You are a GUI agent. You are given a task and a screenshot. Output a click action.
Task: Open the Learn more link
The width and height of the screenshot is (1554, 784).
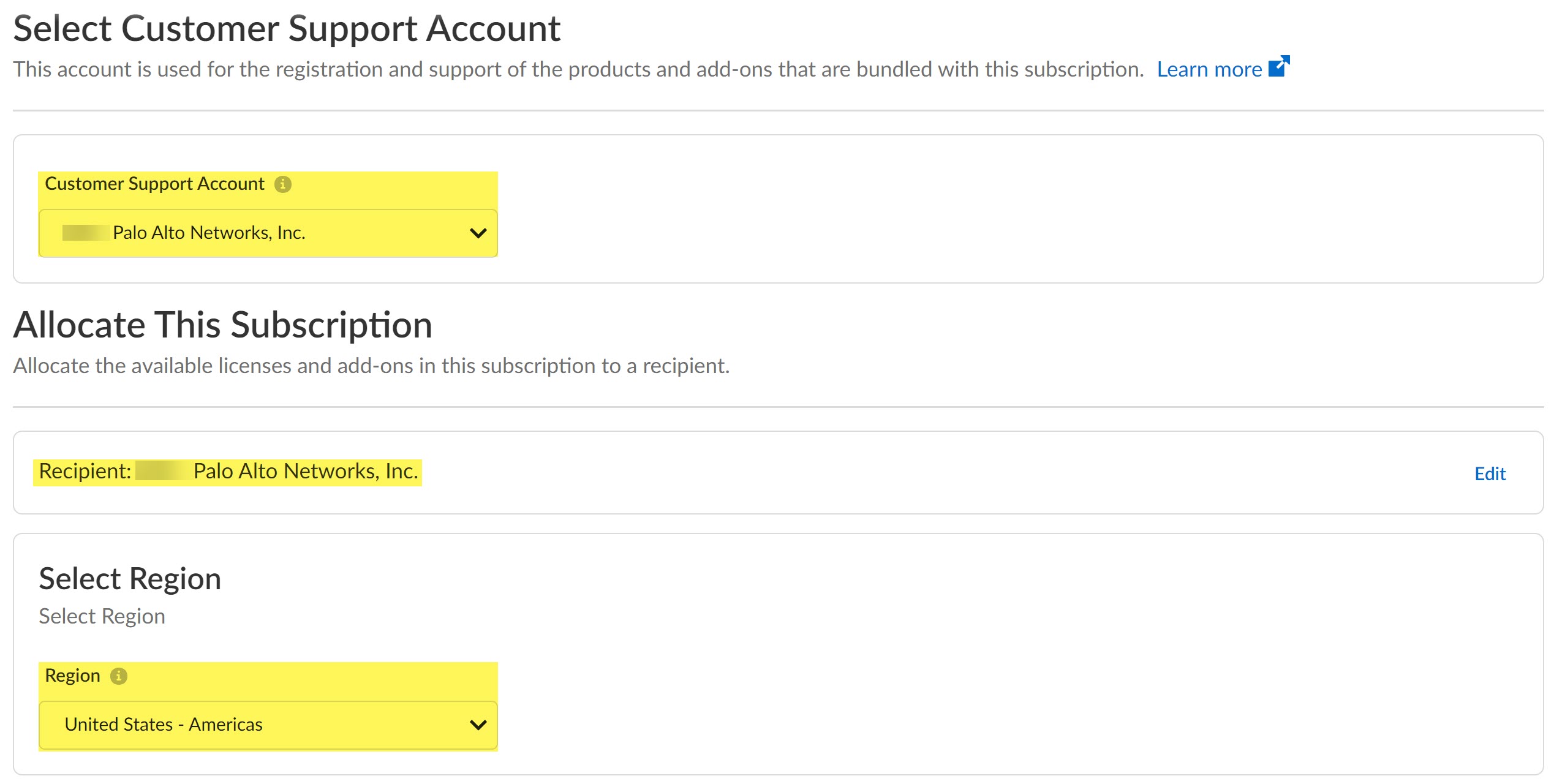(x=1209, y=69)
